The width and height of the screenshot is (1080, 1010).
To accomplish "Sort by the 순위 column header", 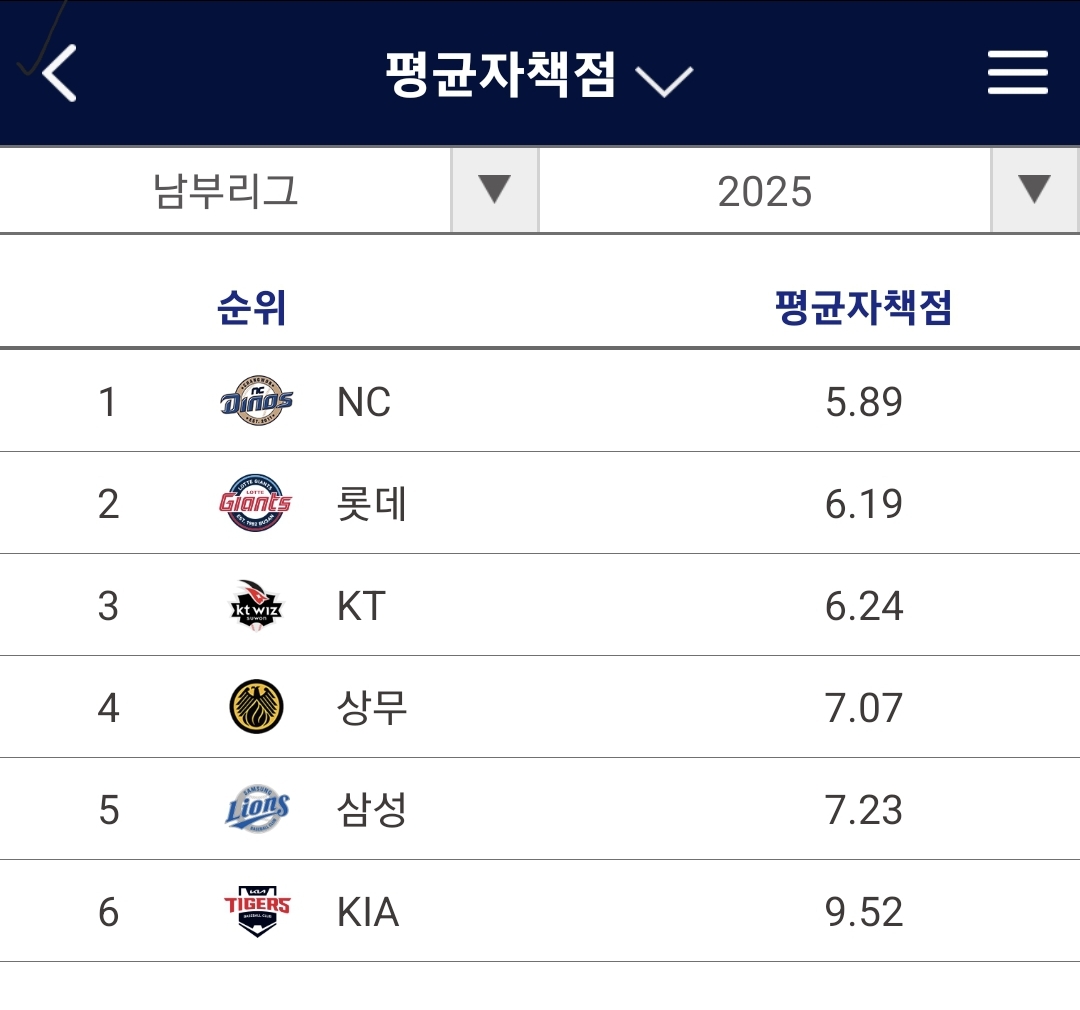I will [x=252, y=308].
